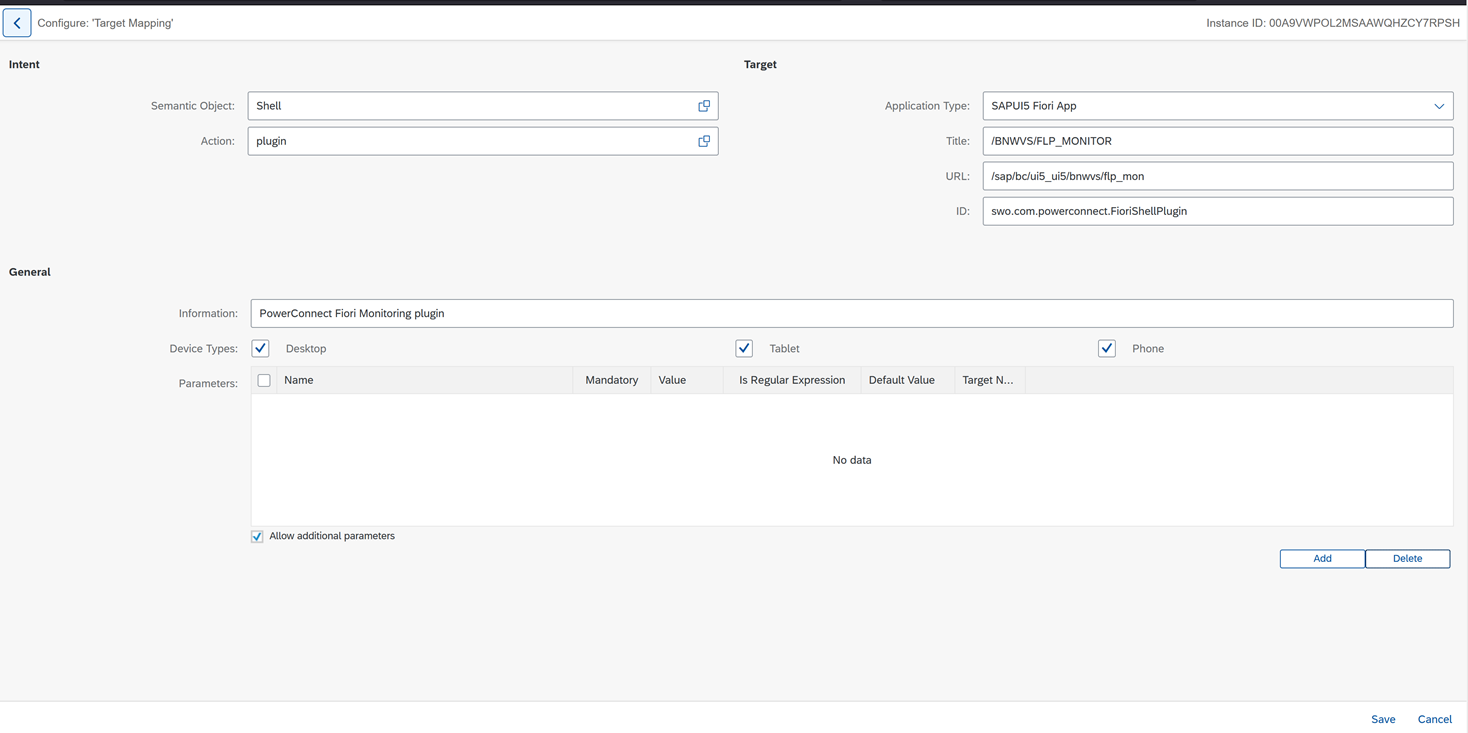The image size is (1468, 733).
Task: Click the ID input field
Action: (1216, 211)
